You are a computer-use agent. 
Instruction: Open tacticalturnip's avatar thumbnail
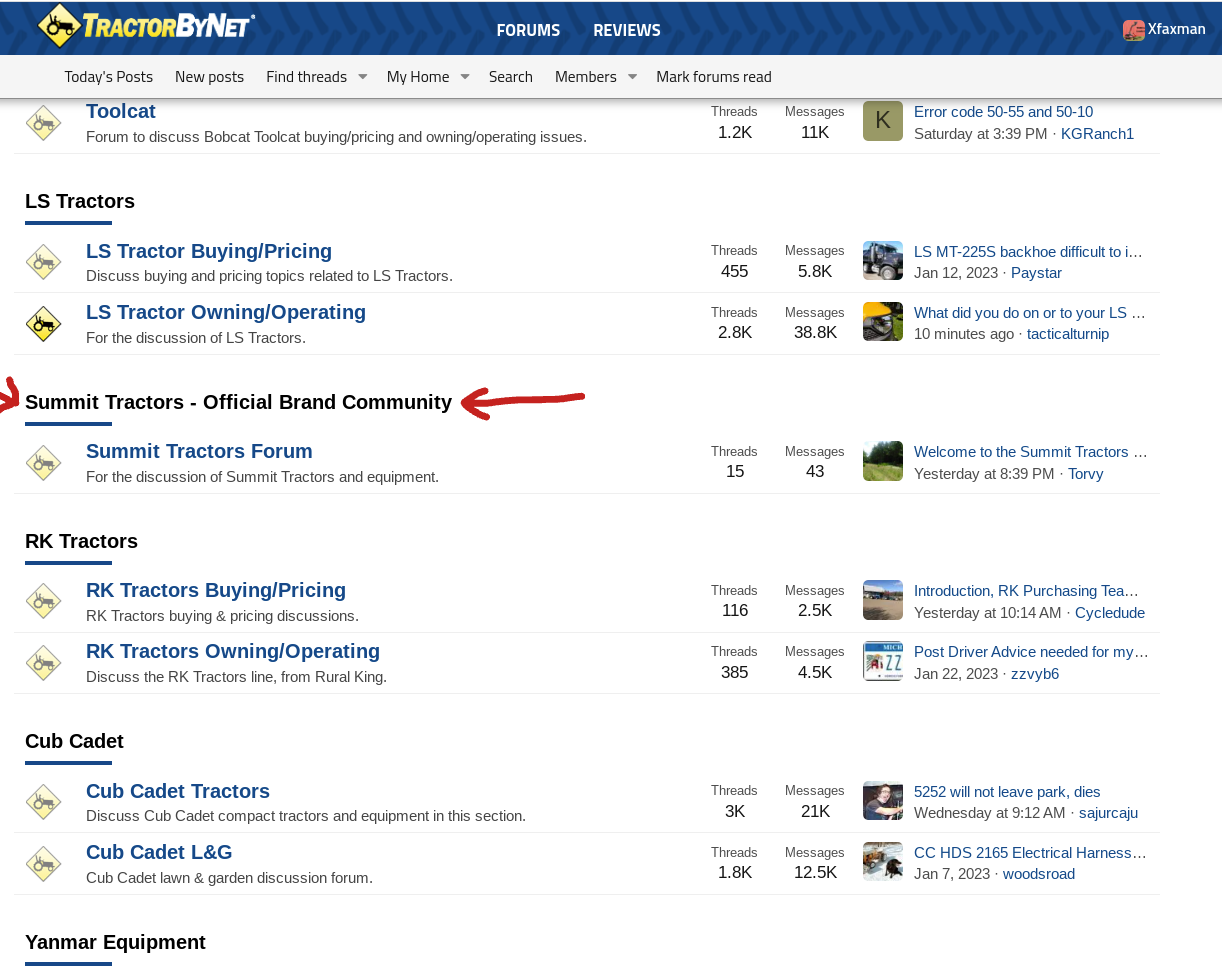point(883,322)
